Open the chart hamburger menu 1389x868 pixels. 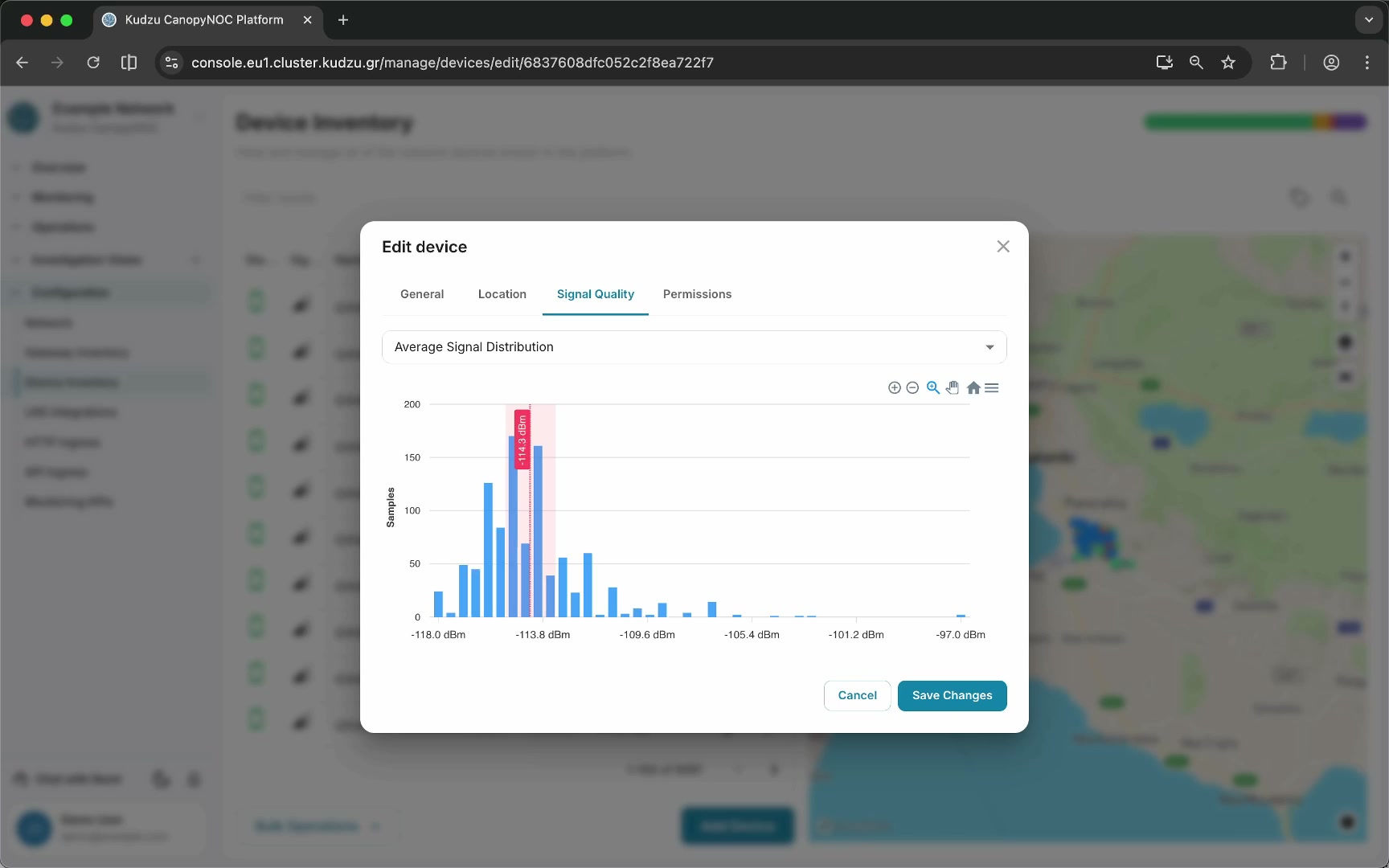(992, 387)
